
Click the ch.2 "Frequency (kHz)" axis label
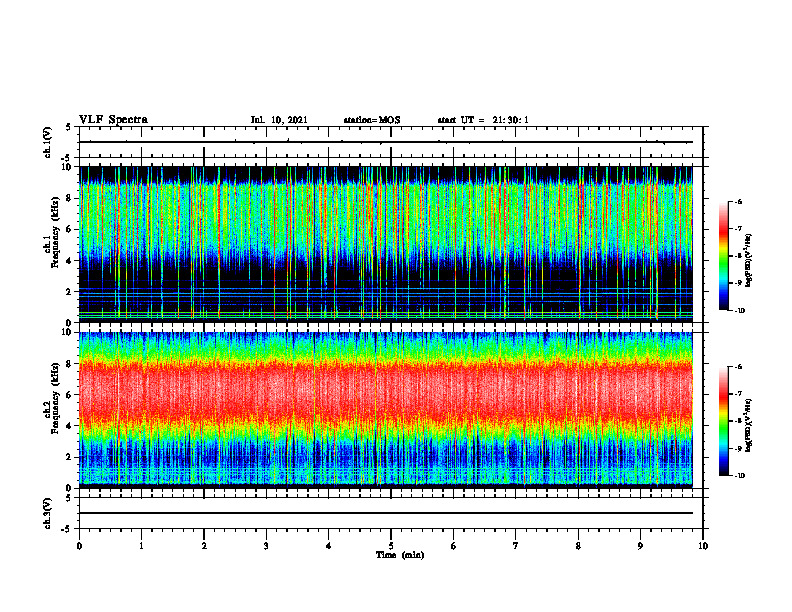tap(56, 398)
